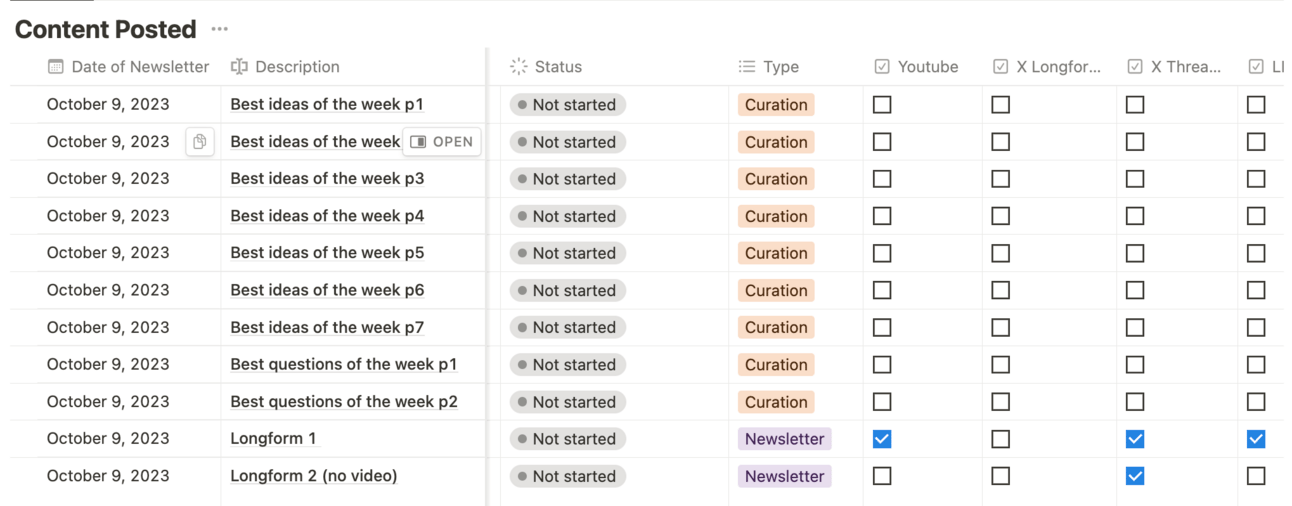The width and height of the screenshot is (1292, 506).
Task: Open the Curation type tag for Best questions p1
Action: pyautogui.click(x=775, y=365)
